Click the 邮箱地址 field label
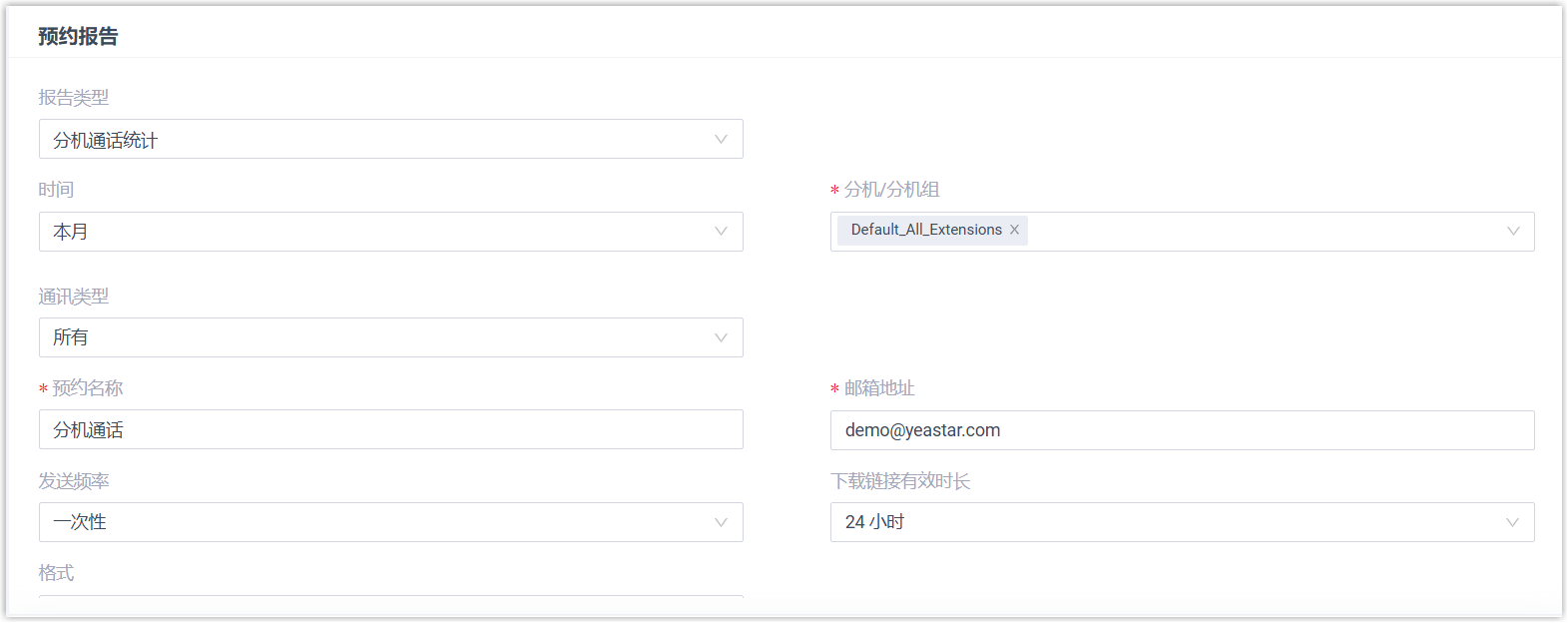 879,388
